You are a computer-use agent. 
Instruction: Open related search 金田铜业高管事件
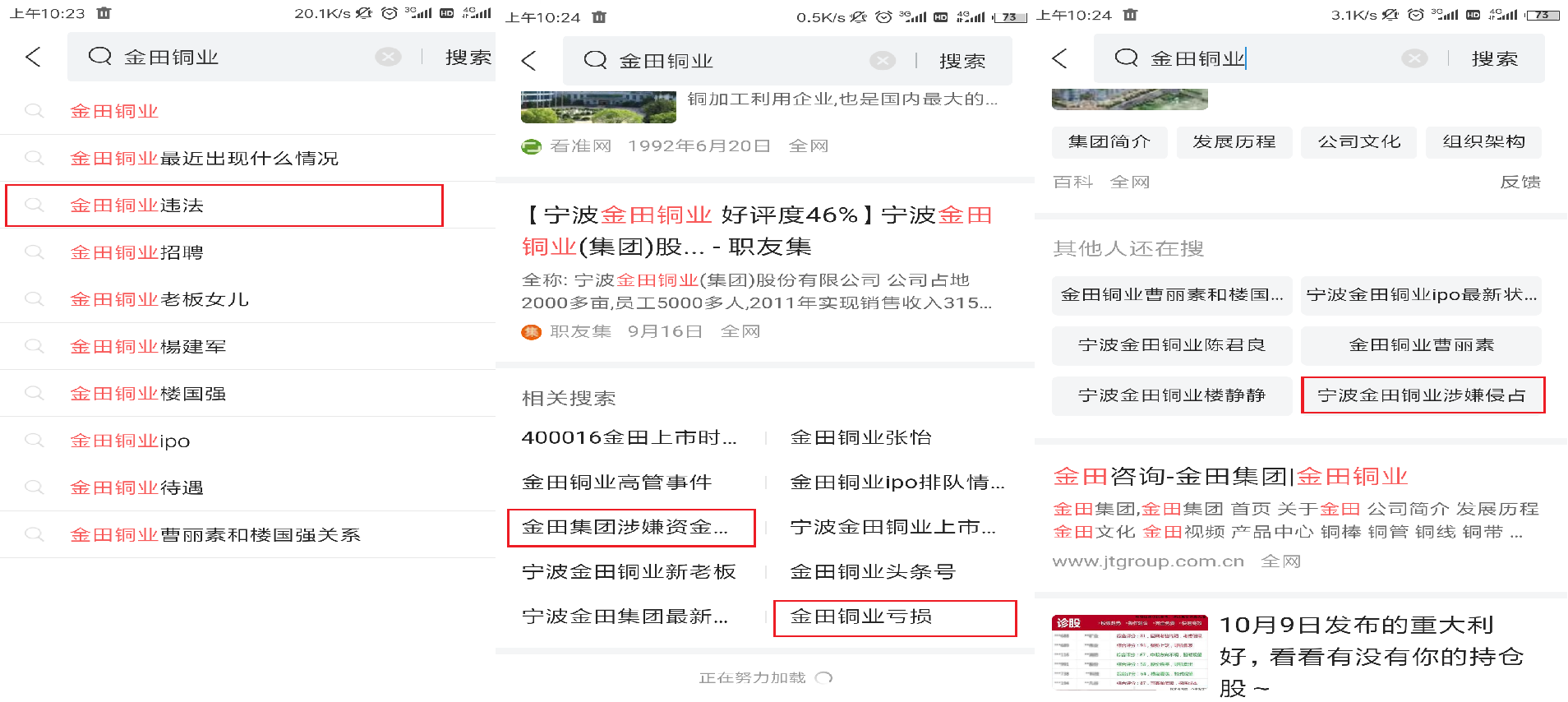pos(616,482)
